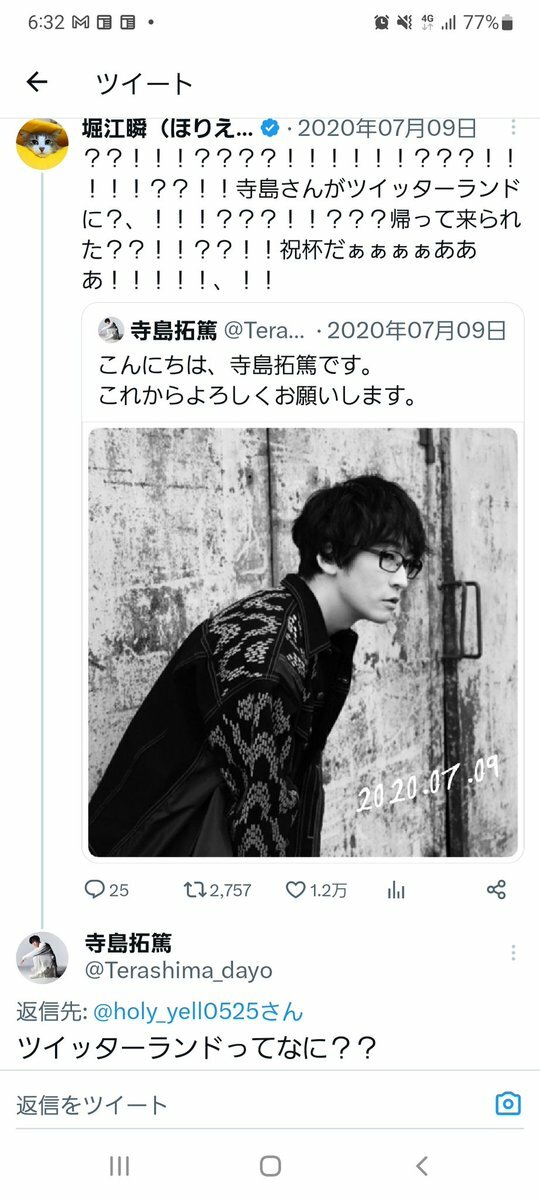Open @Terashima_dayo handle profile
The height and width of the screenshot is (1199, 540).
click(x=178, y=971)
